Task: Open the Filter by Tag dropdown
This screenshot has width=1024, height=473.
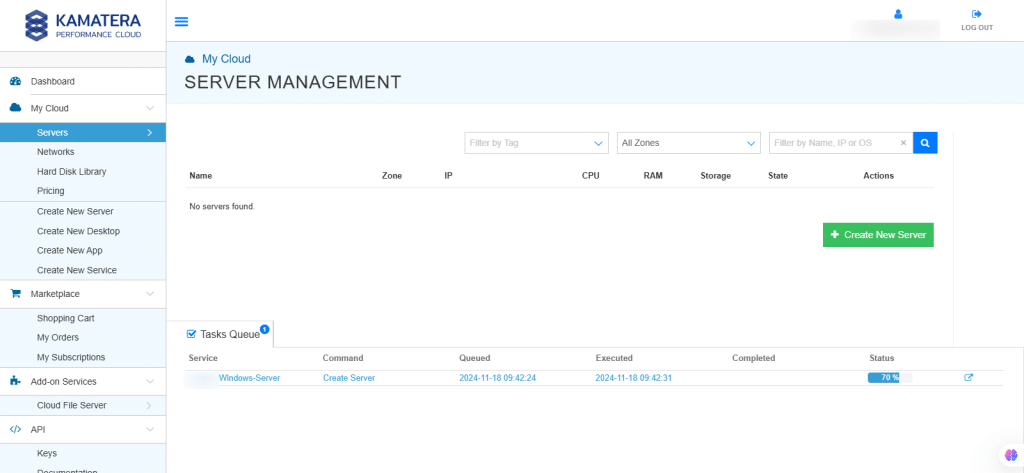Action: [x=536, y=143]
